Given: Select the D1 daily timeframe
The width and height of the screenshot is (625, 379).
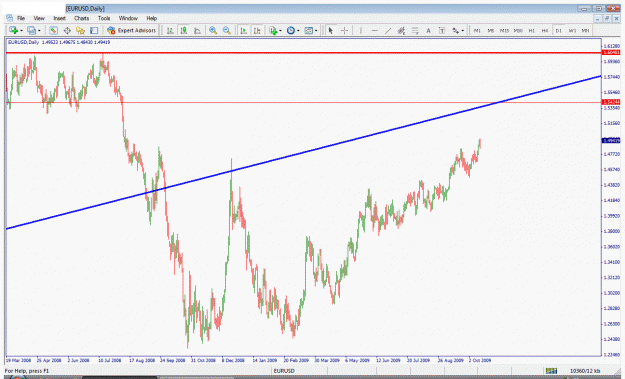Looking at the screenshot, I should point(558,30).
